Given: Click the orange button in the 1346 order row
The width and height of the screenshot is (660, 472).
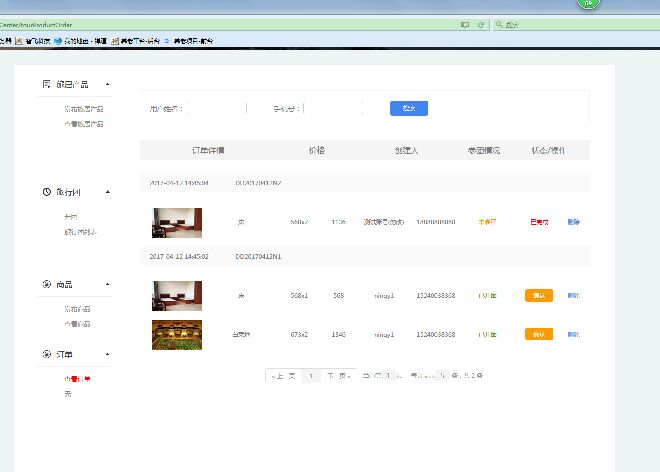Looking at the screenshot, I should pyautogui.click(x=538, y=334).
